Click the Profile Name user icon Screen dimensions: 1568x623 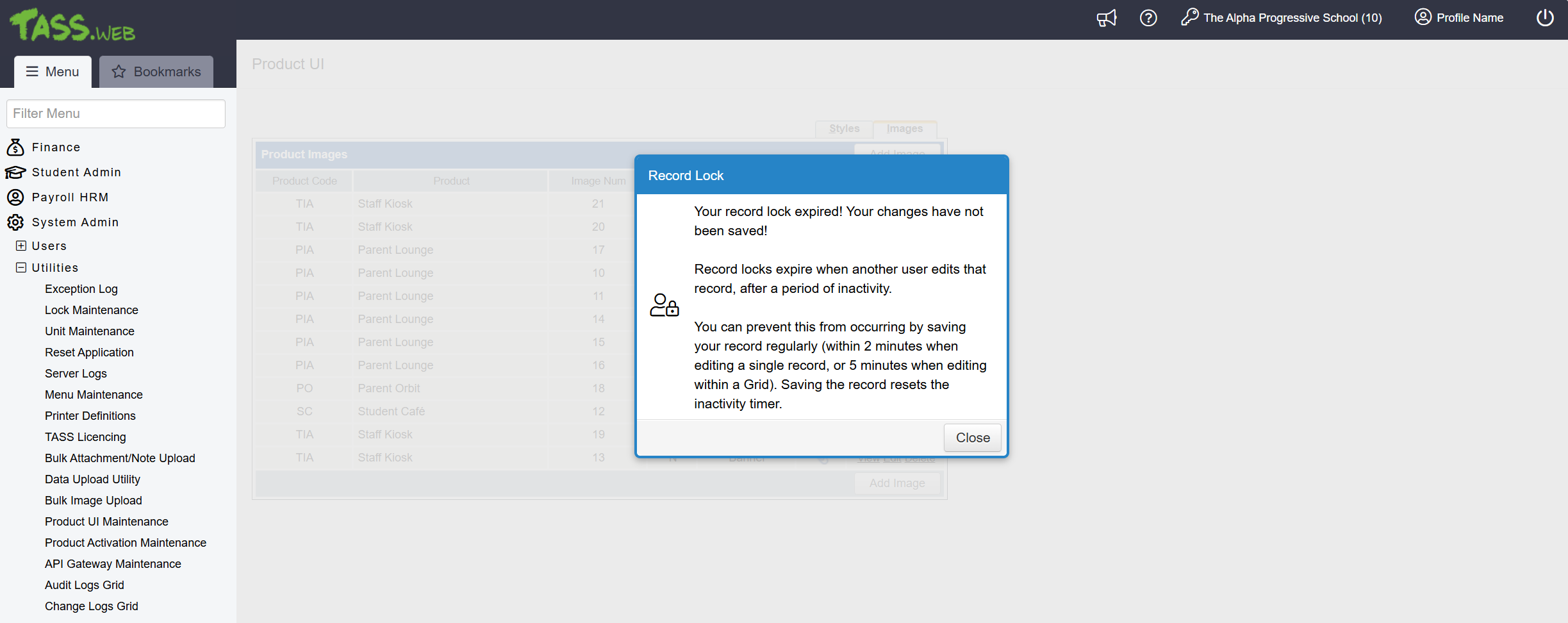[x=1423, y=17]
